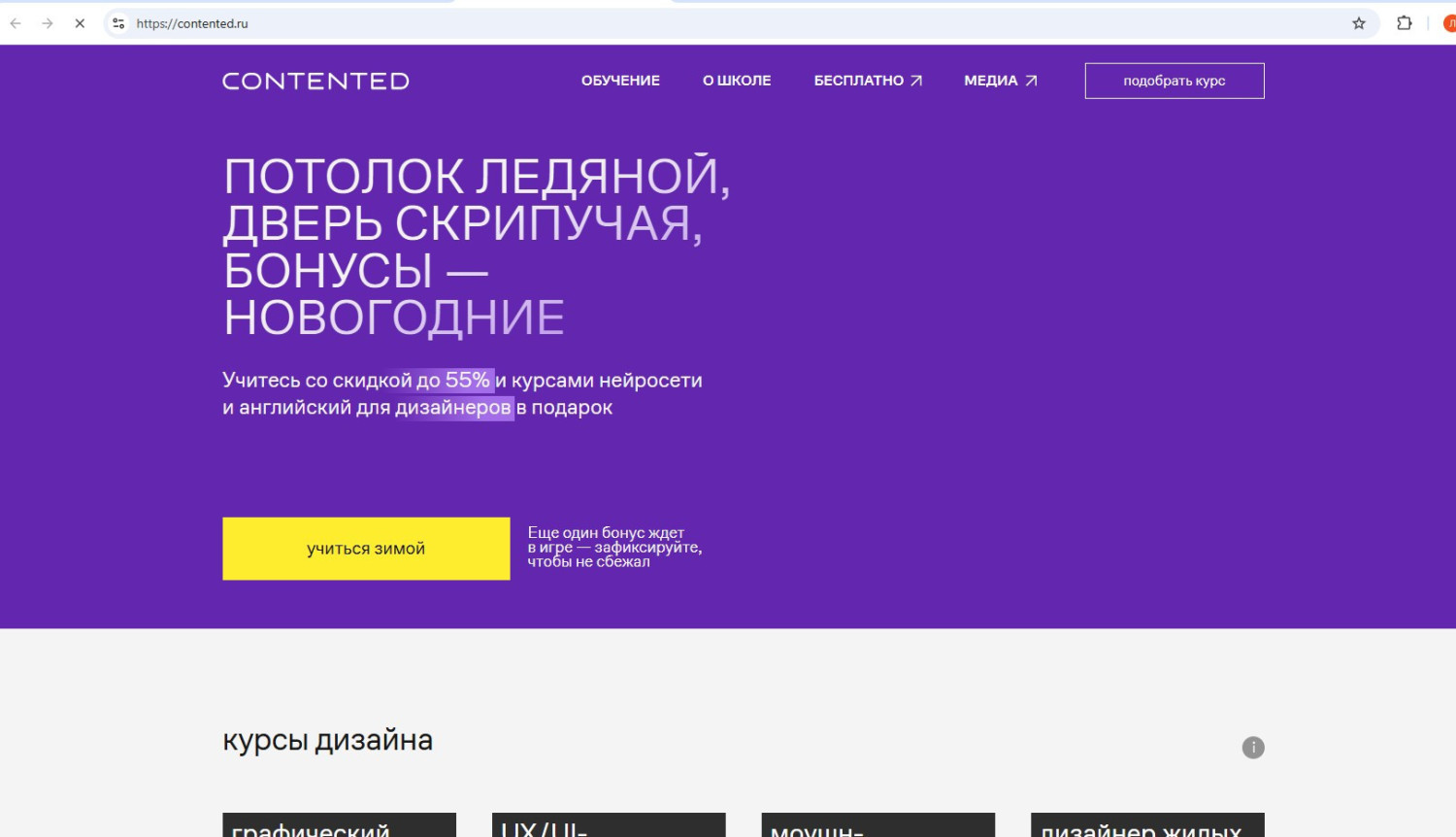
Task: Open the ОБУЧЕНИЕ menu
Action: click(620, 81)
